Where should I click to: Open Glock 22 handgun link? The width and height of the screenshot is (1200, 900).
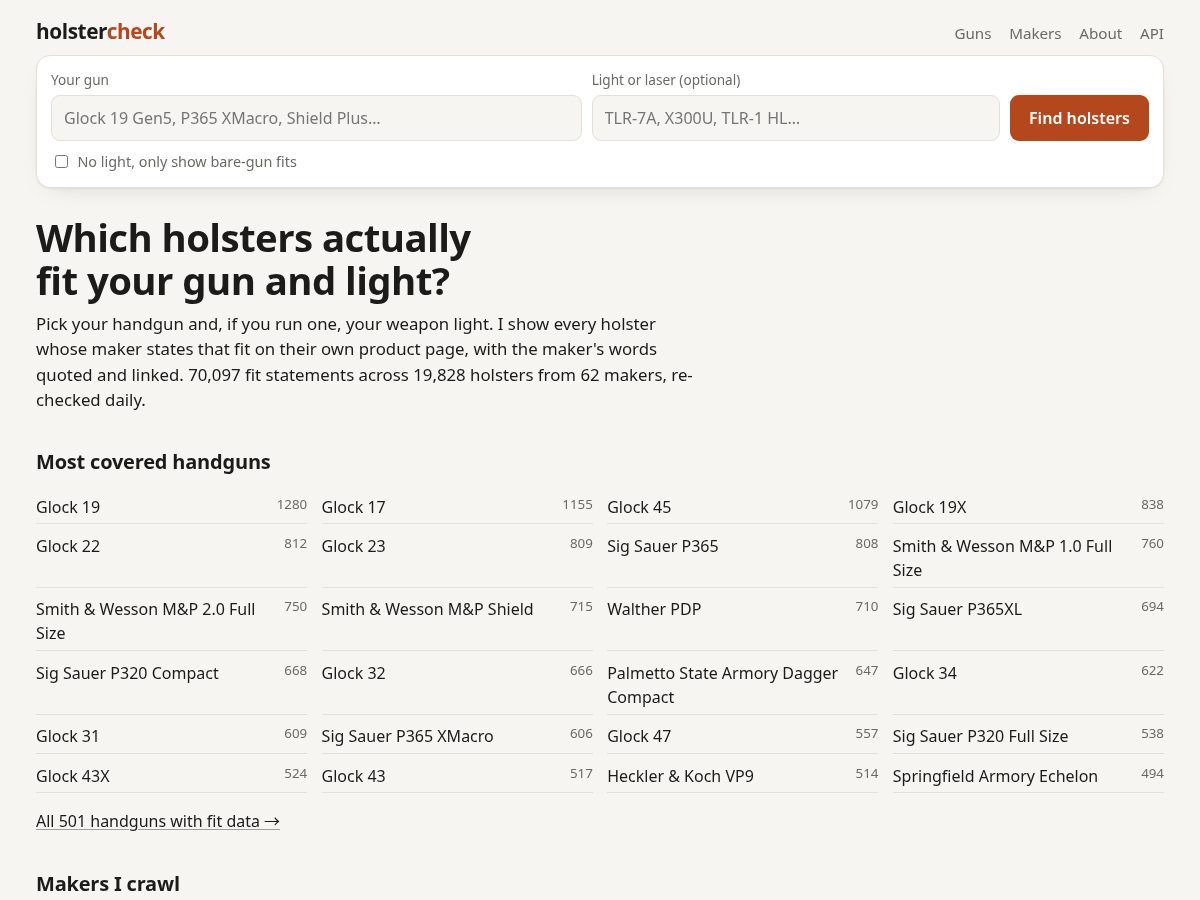[68, 546]
